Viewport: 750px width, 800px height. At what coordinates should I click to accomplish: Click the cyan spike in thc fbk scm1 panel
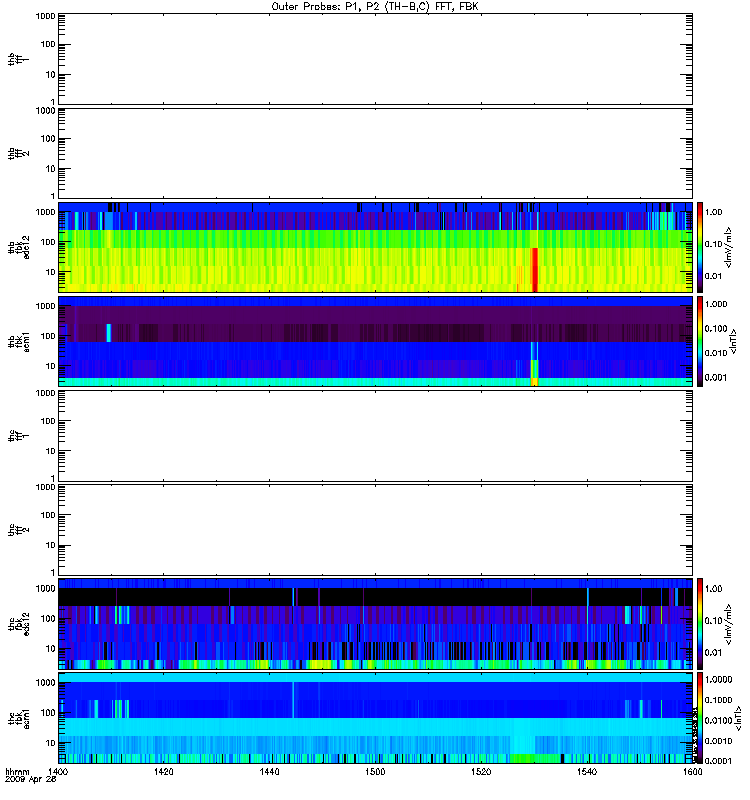[x=293, y=699]
